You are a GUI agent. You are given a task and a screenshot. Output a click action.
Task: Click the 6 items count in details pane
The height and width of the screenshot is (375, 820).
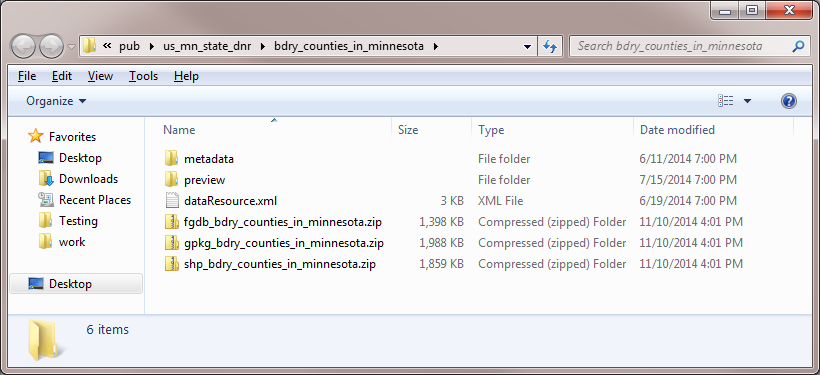point(107,329)
